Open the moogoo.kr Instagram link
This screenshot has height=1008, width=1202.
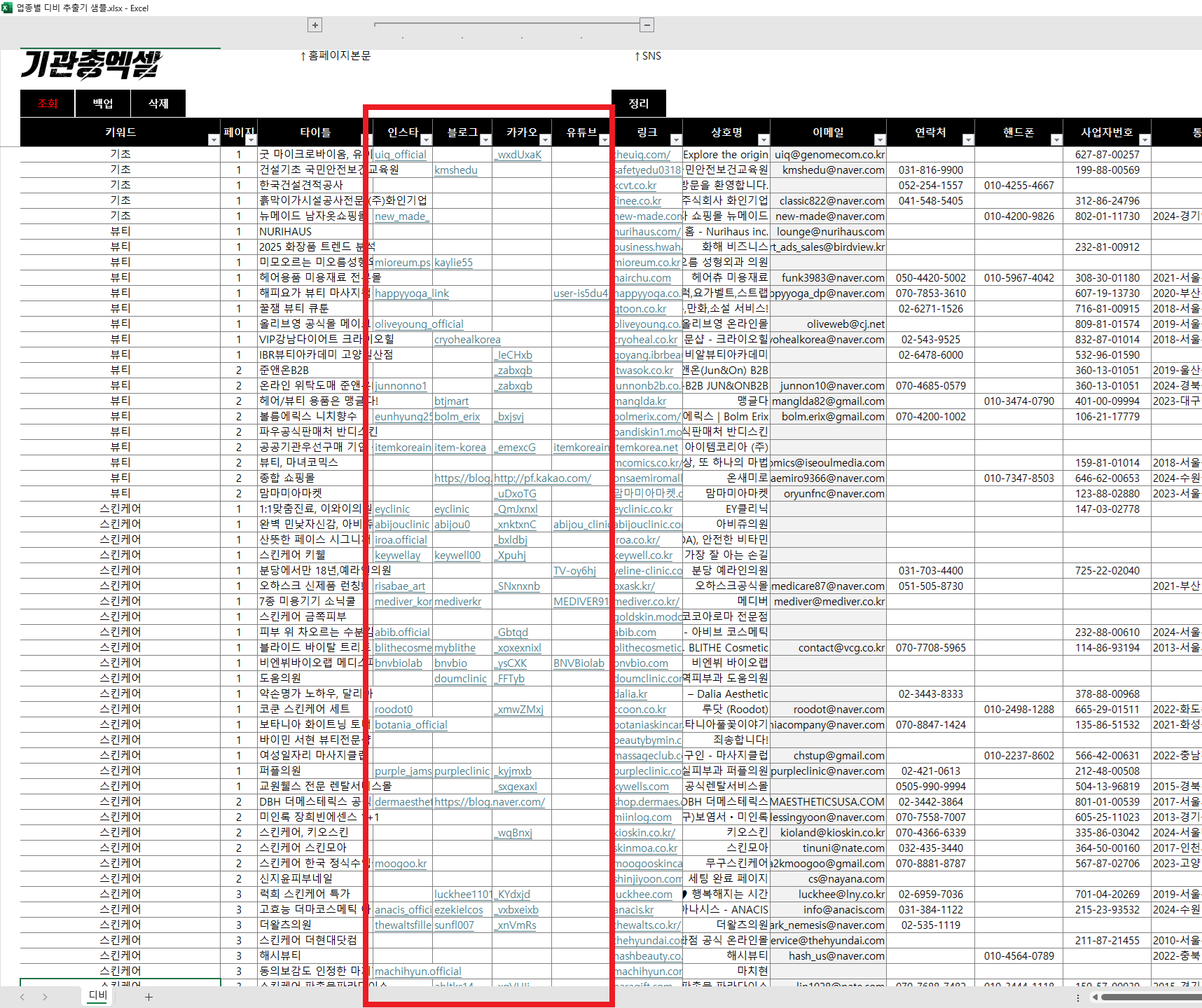click(x=401, y=864)
